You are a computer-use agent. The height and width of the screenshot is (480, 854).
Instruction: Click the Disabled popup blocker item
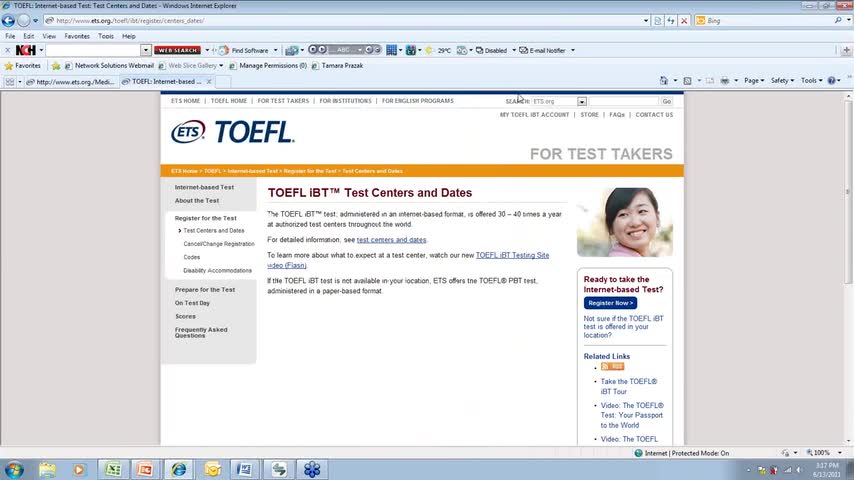point(491,50)
